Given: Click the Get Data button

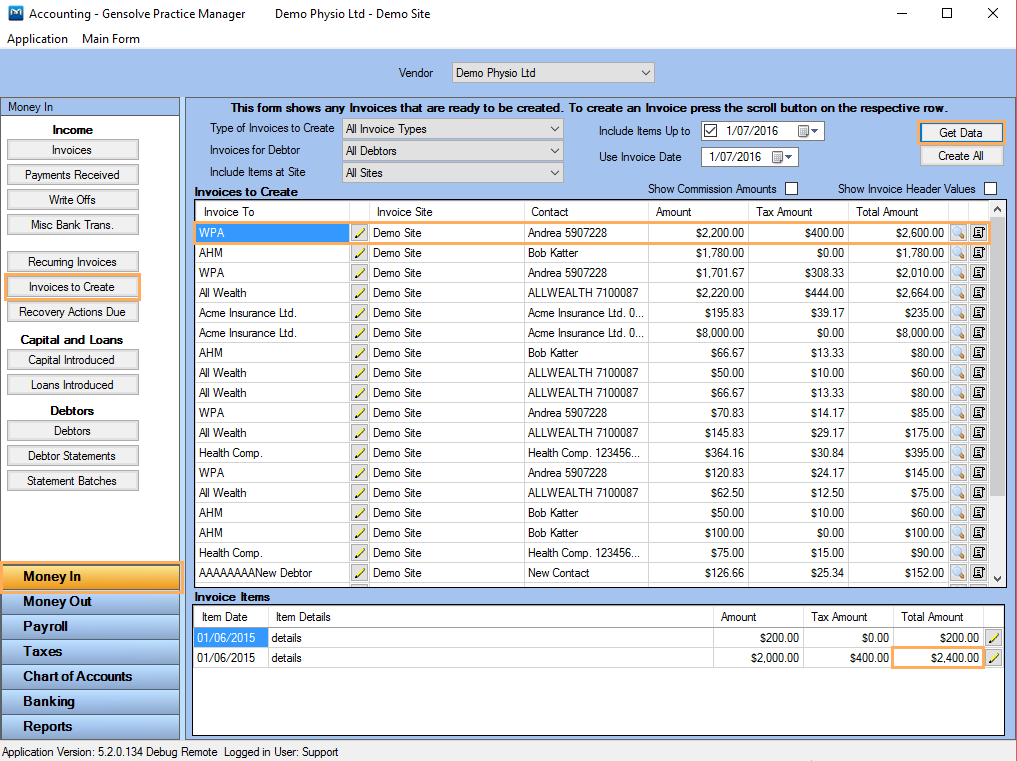Looking at the screenshot, I should point(961,132).
